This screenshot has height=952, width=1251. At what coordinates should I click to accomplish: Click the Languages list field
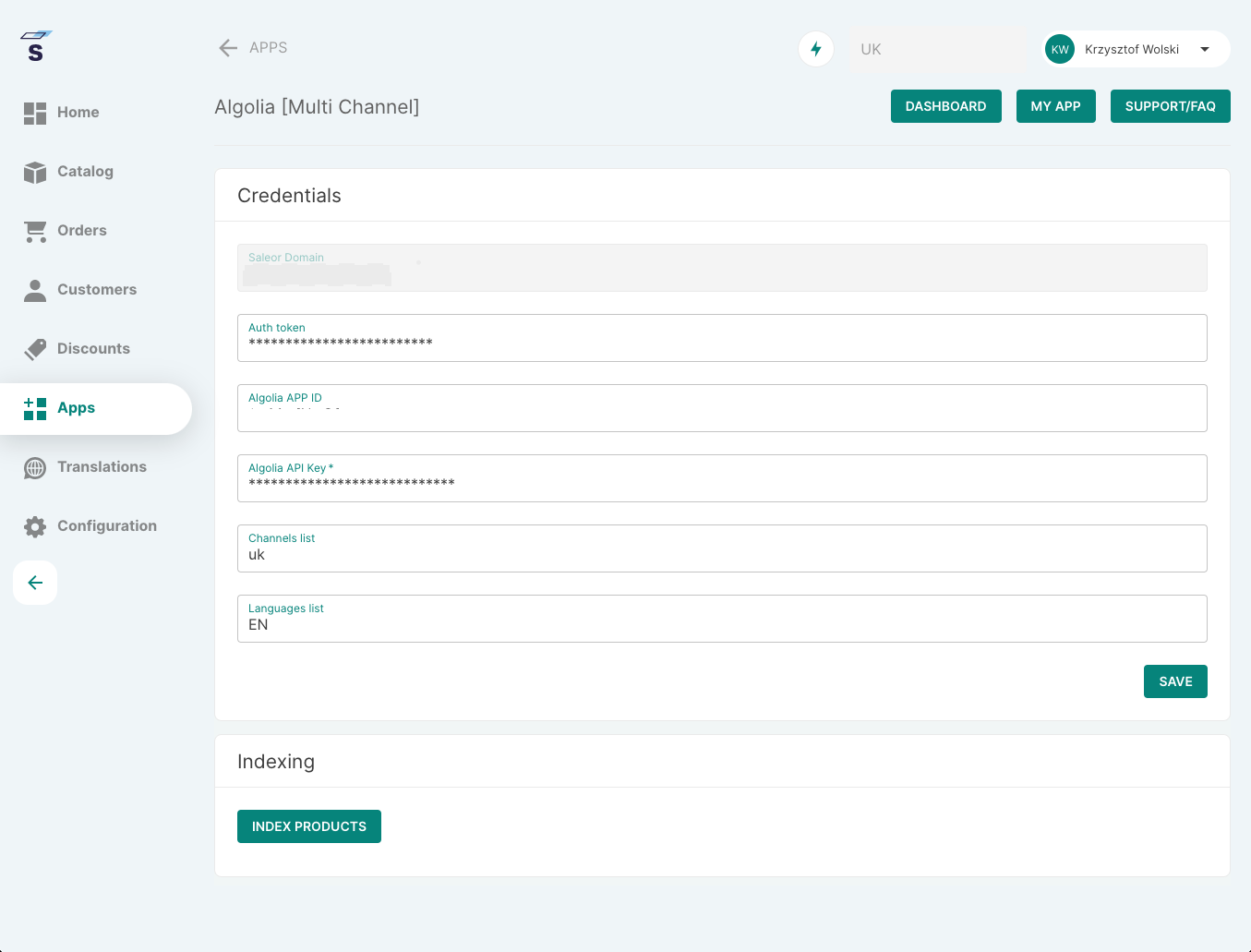coord(722,619)
